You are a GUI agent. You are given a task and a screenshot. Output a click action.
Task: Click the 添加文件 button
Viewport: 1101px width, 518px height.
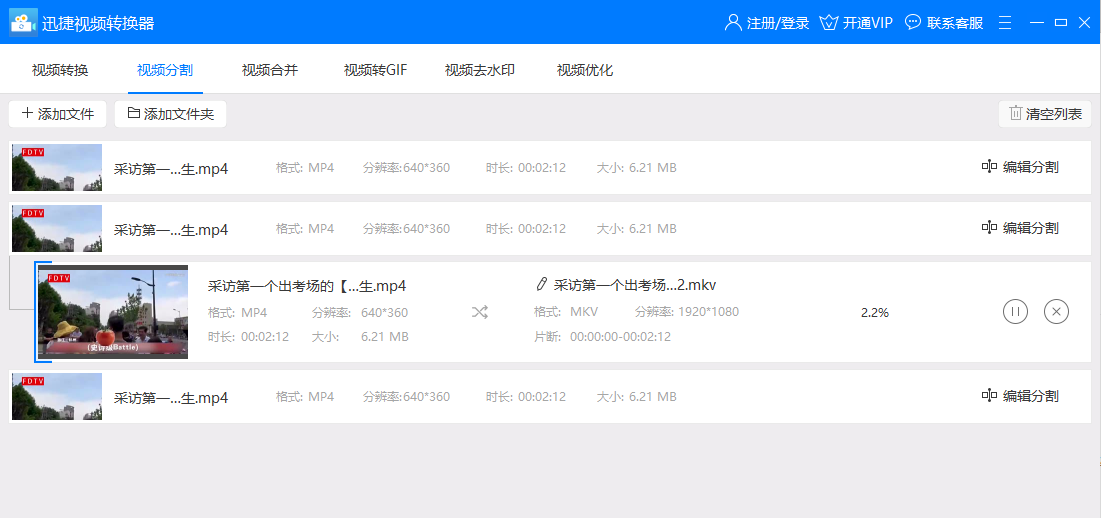click(58, 114)
